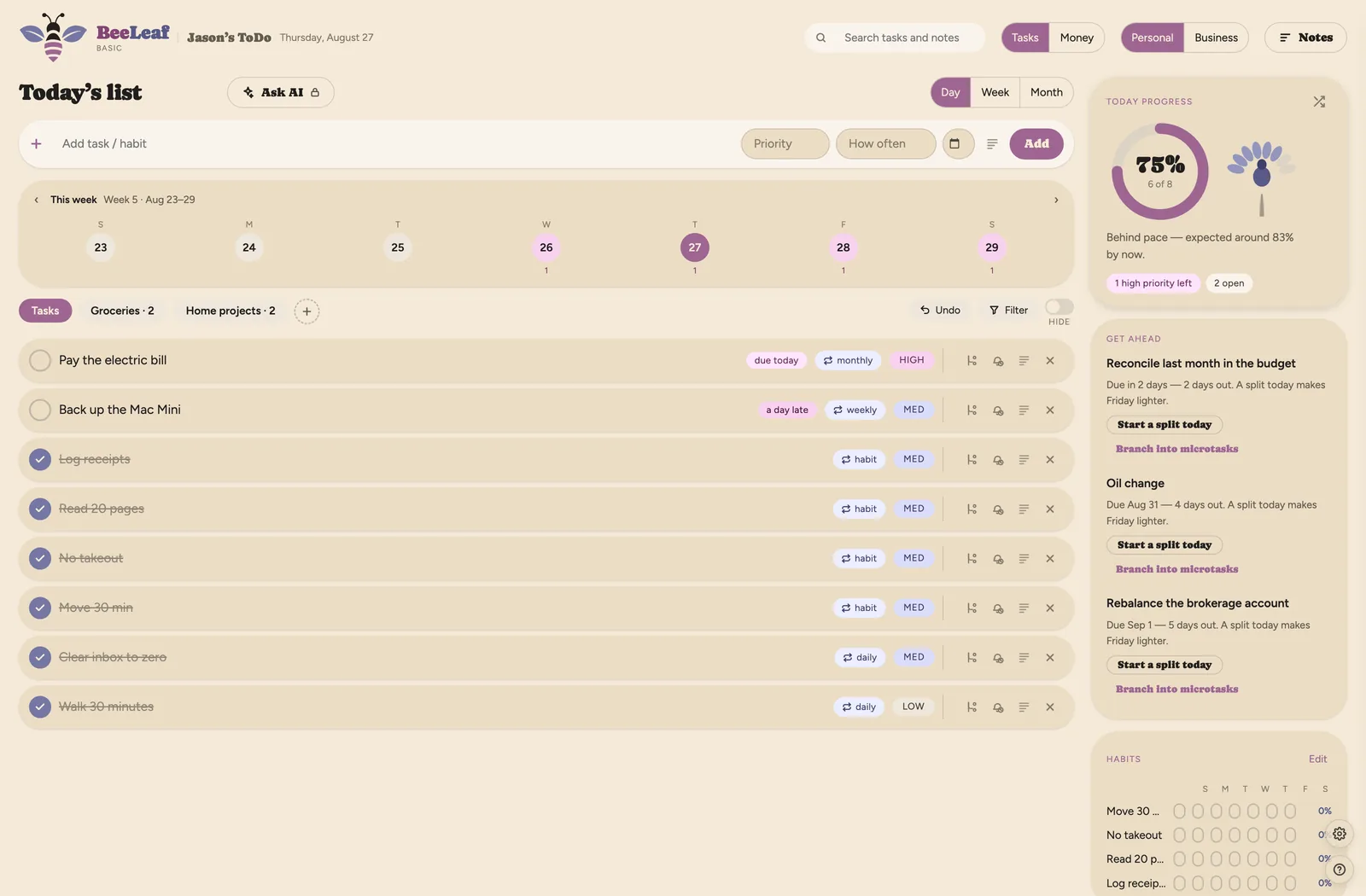Image resolution: width=1366 pixels, height=896 pixels.
Task: Open the Home projects list tab
Action: tap(231, 311)
